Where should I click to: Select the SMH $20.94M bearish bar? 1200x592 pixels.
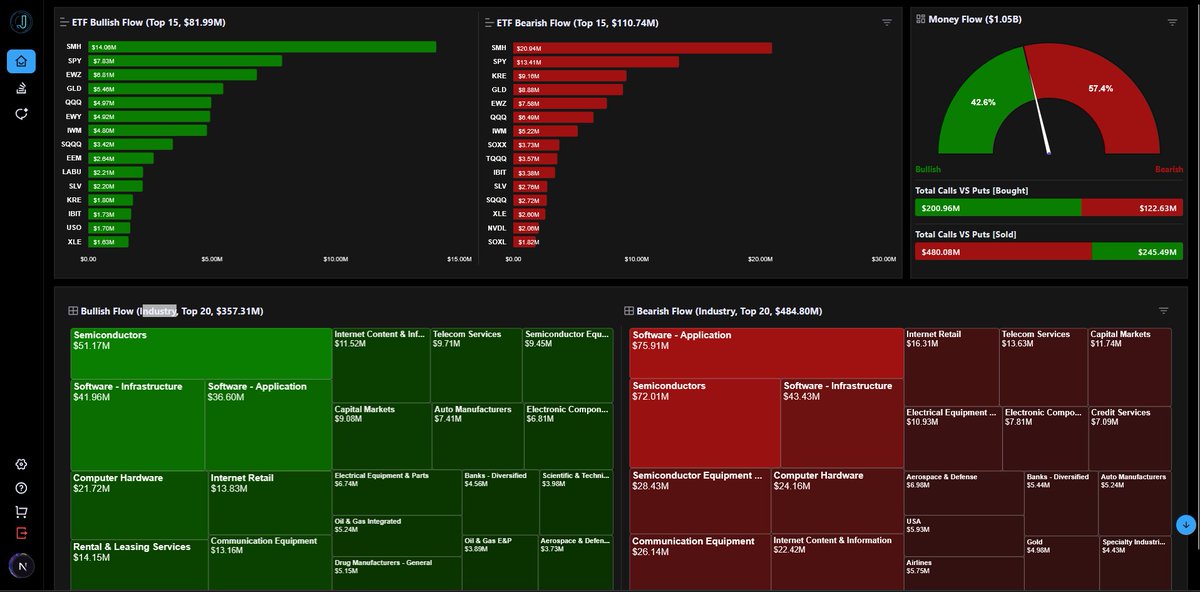pyautogui.click(x=642, y=48)
